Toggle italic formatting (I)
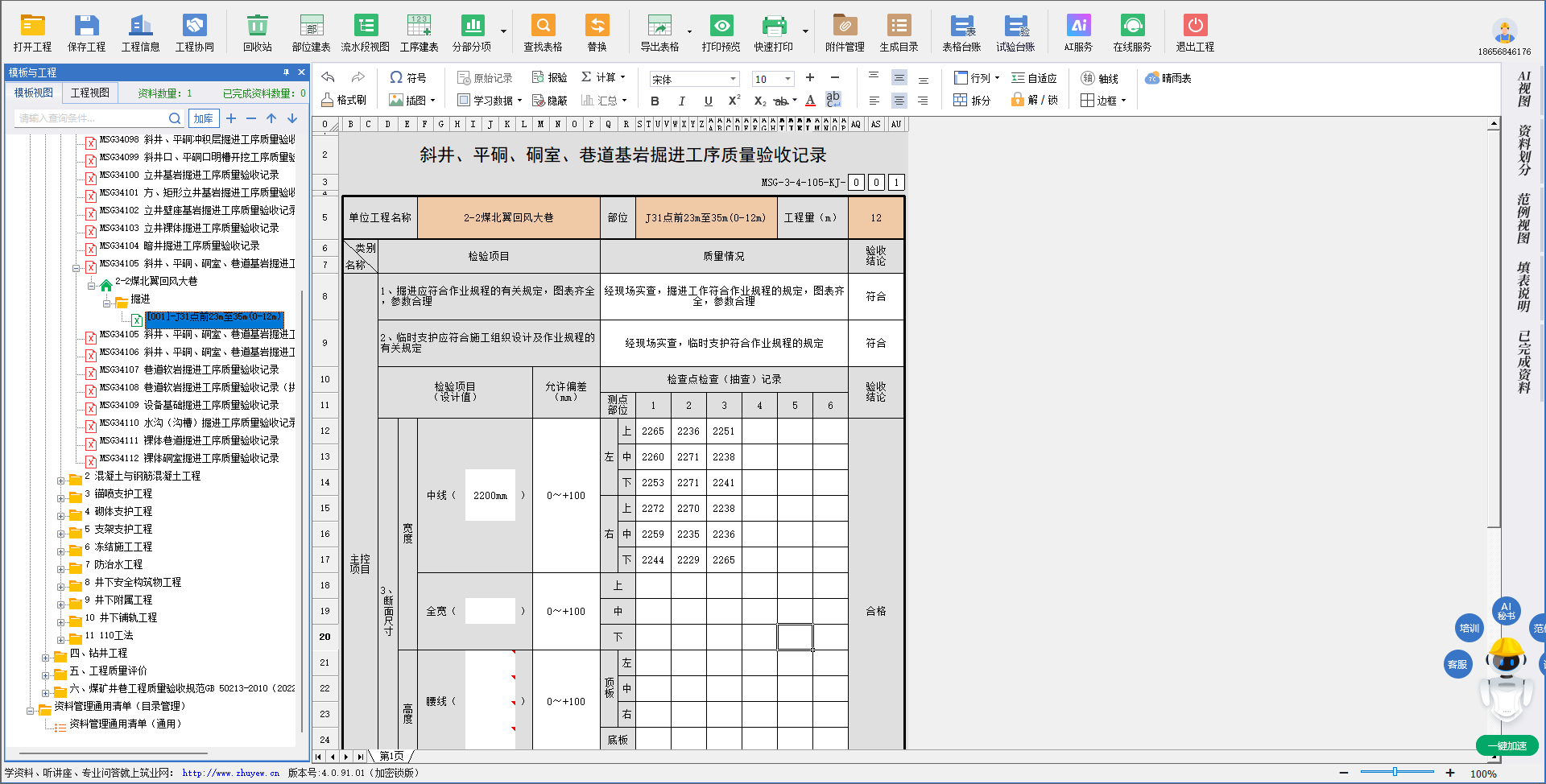This screenshot has width=1546, height=784. point(681,101)
